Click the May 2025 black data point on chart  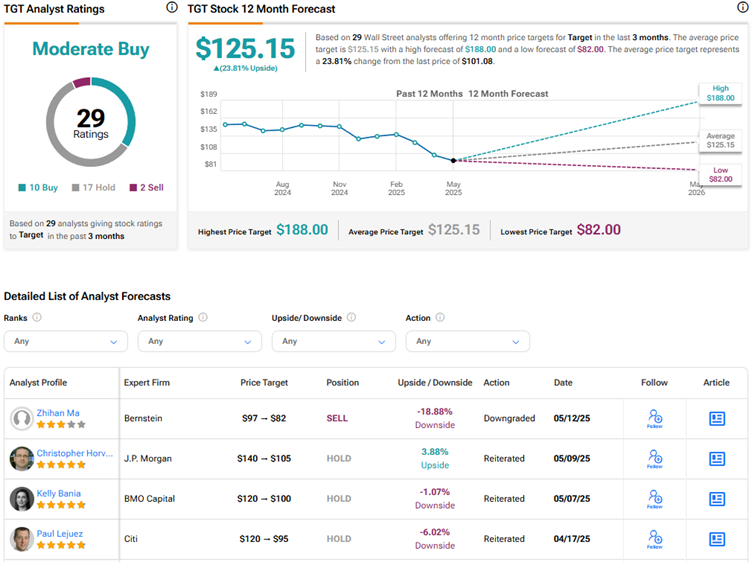click(453, 161)
